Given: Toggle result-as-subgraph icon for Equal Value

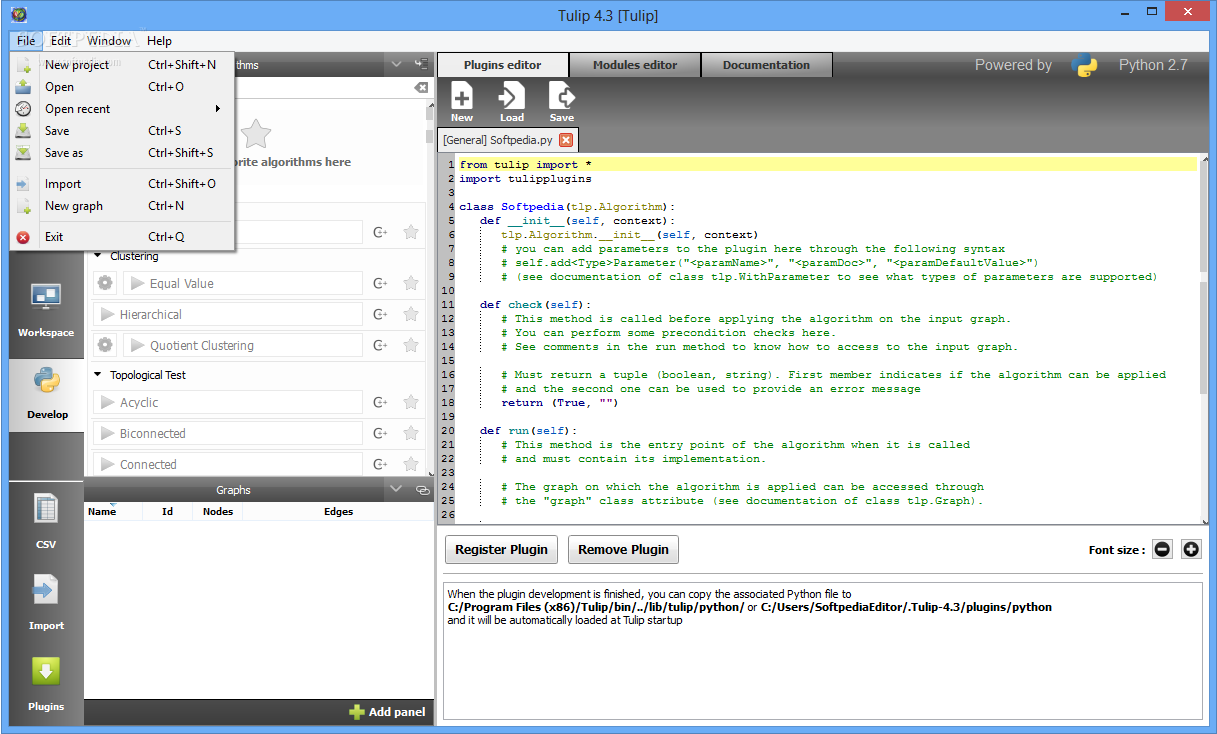Looking at the screenshot, I should pyautogui.click(x=380, y=283).
